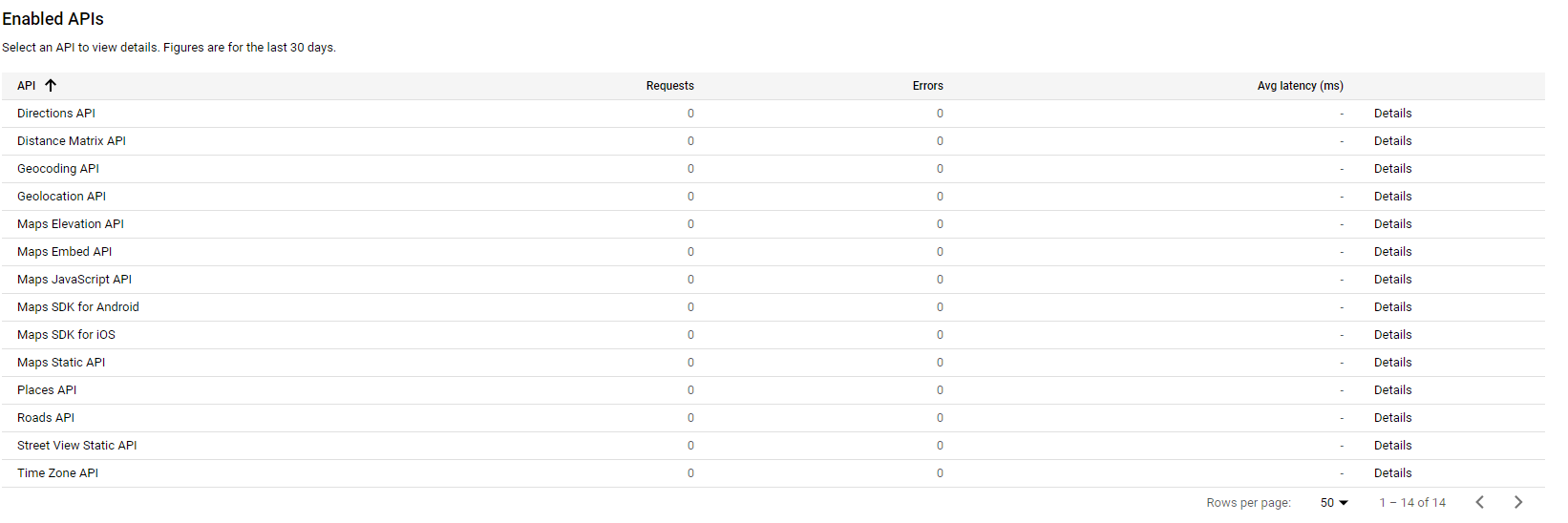Image resolution: width=1568 pixels, height=523 pixels.
Task: Open Distance Matrix API
Action: pyautogui.click(x=72, y=141)
